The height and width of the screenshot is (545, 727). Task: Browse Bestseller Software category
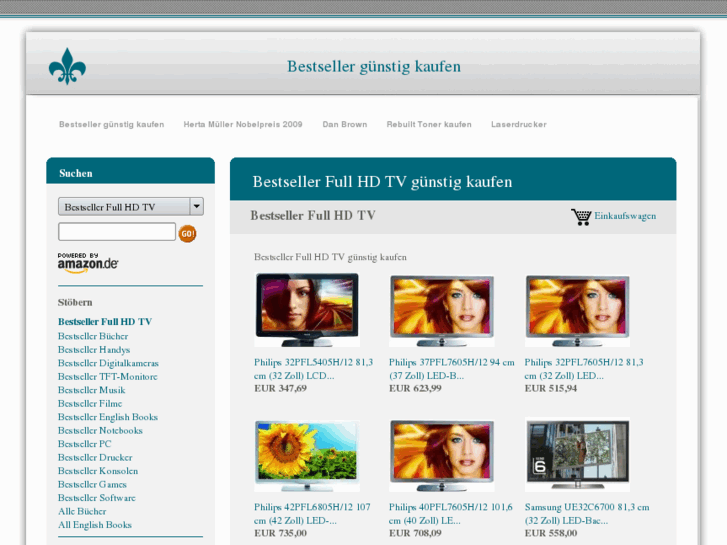click(96, 498)
